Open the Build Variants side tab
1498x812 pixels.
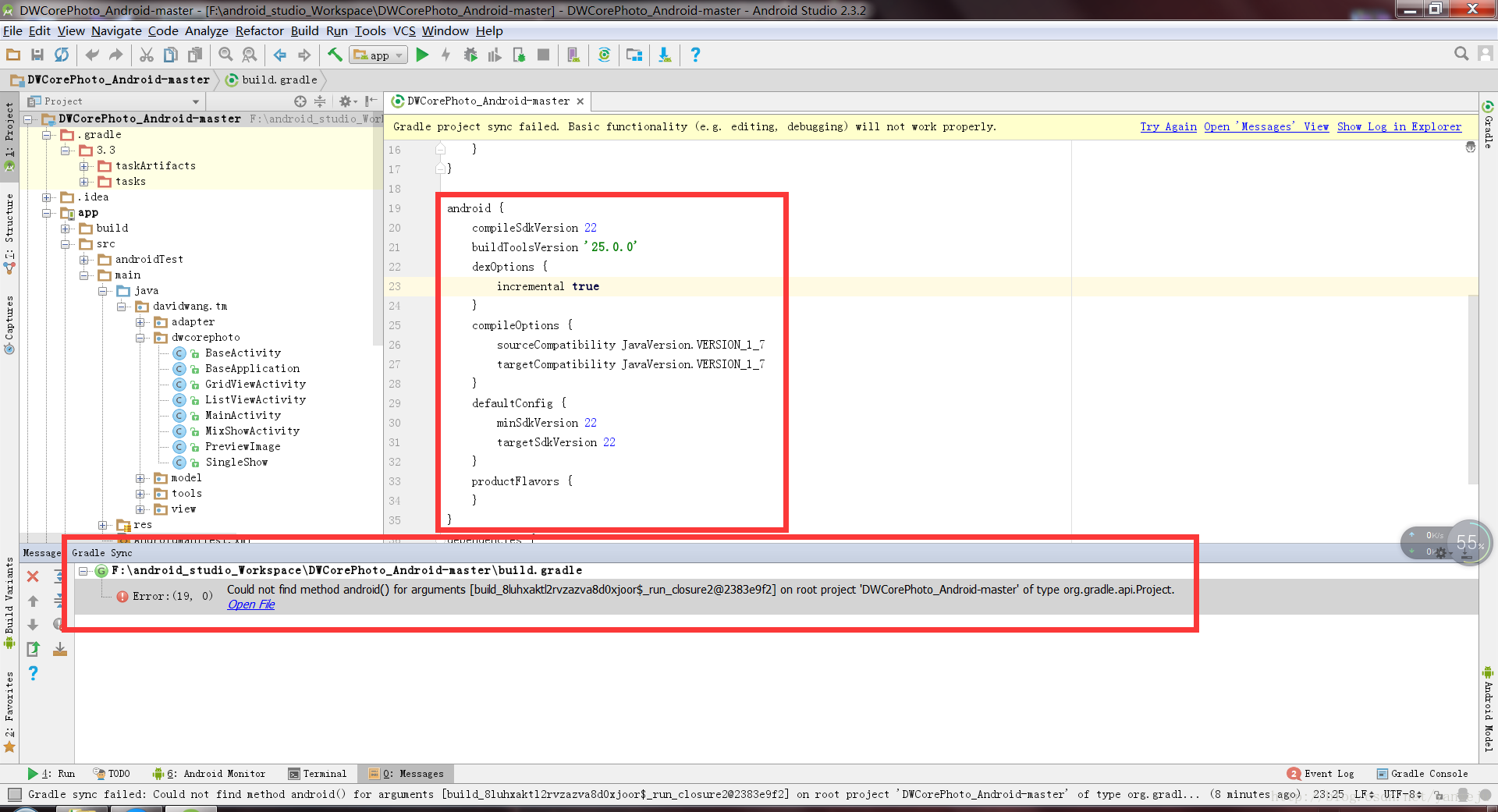[9, 604]
